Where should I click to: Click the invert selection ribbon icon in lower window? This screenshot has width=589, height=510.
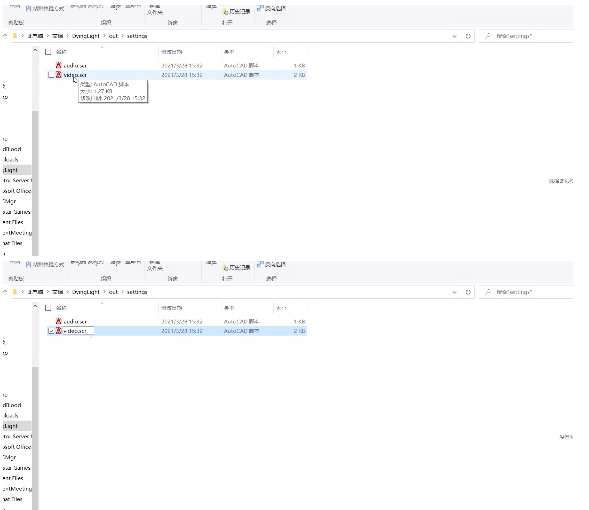[260, 264]
